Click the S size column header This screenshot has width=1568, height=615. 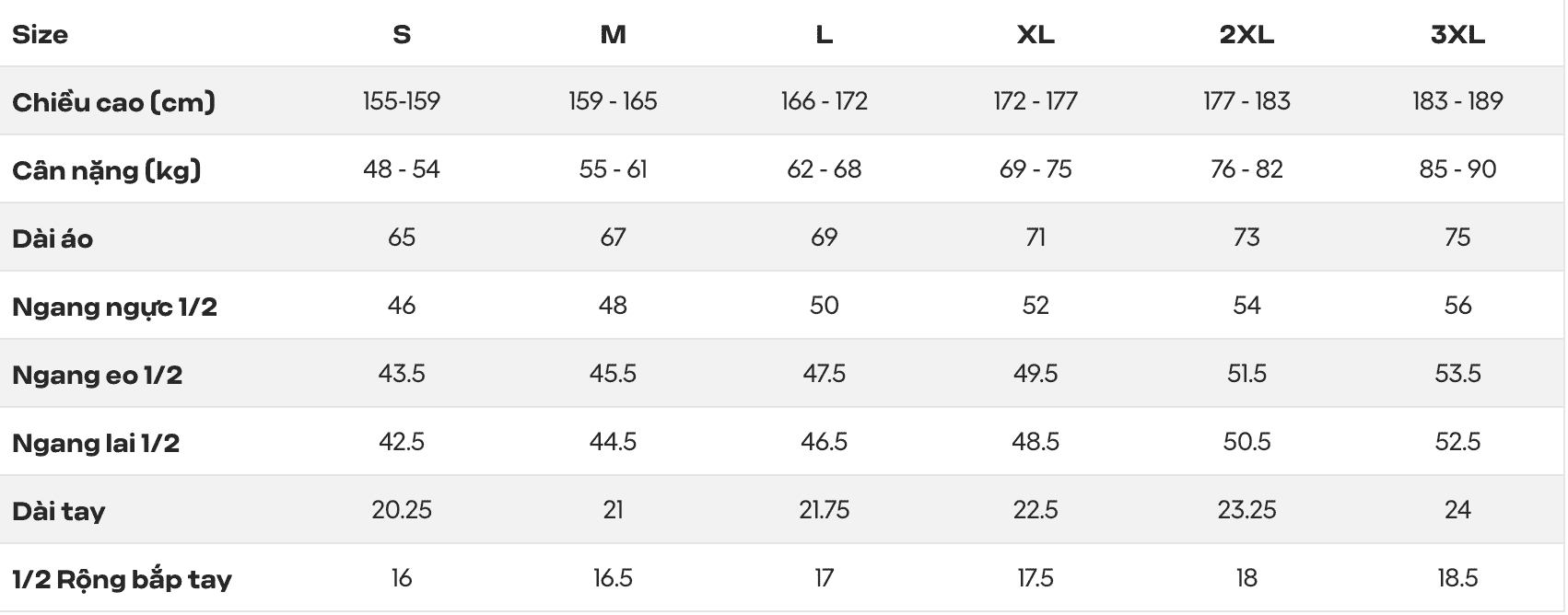(402, 35)
